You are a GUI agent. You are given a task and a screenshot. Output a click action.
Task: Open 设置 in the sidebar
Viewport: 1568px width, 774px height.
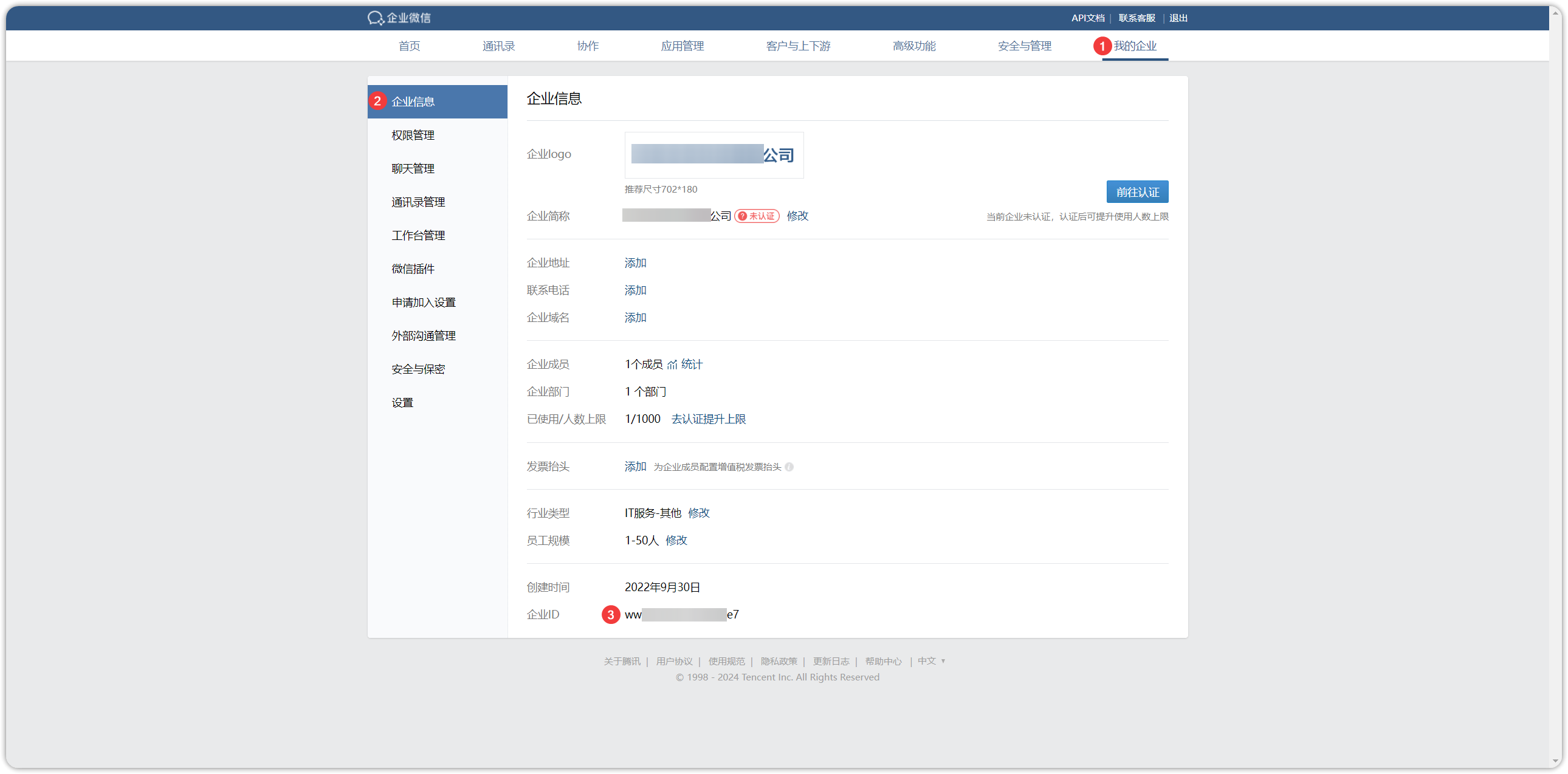[437, 403]
